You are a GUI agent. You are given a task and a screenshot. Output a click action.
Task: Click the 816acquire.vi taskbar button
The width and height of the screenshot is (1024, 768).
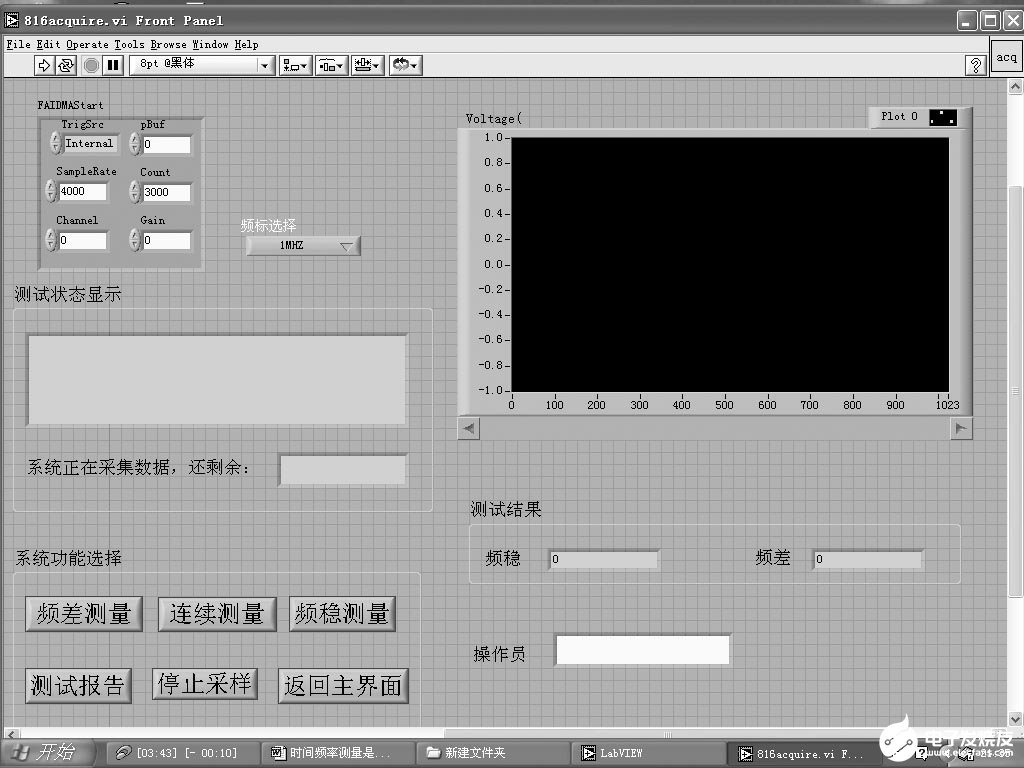click(x=805, y=754)
